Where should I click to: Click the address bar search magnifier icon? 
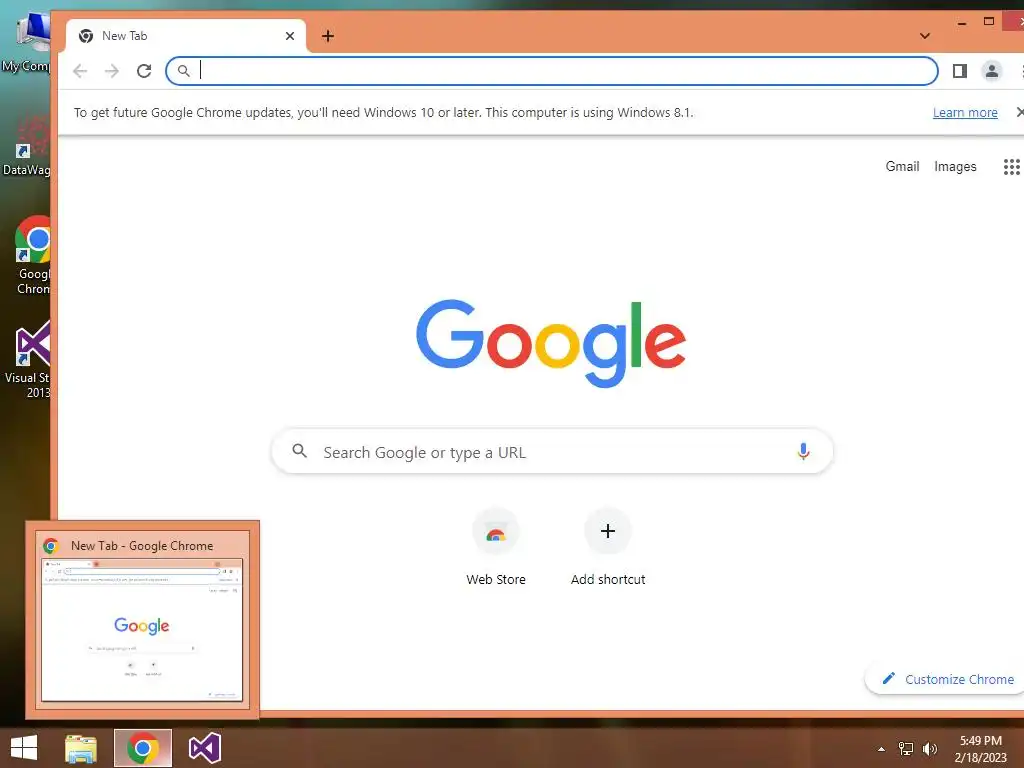click(x=184, y=71)
